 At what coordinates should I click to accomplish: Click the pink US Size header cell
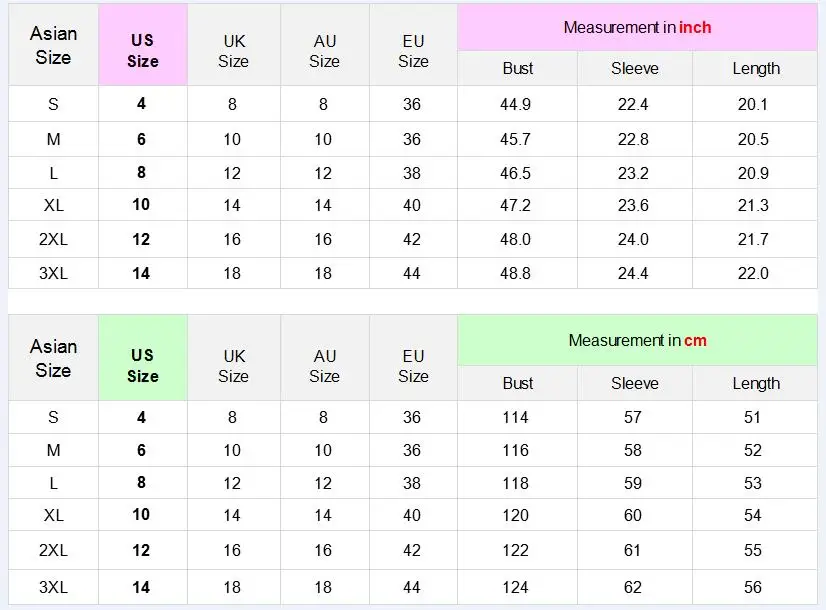click(x=142, y=46)
